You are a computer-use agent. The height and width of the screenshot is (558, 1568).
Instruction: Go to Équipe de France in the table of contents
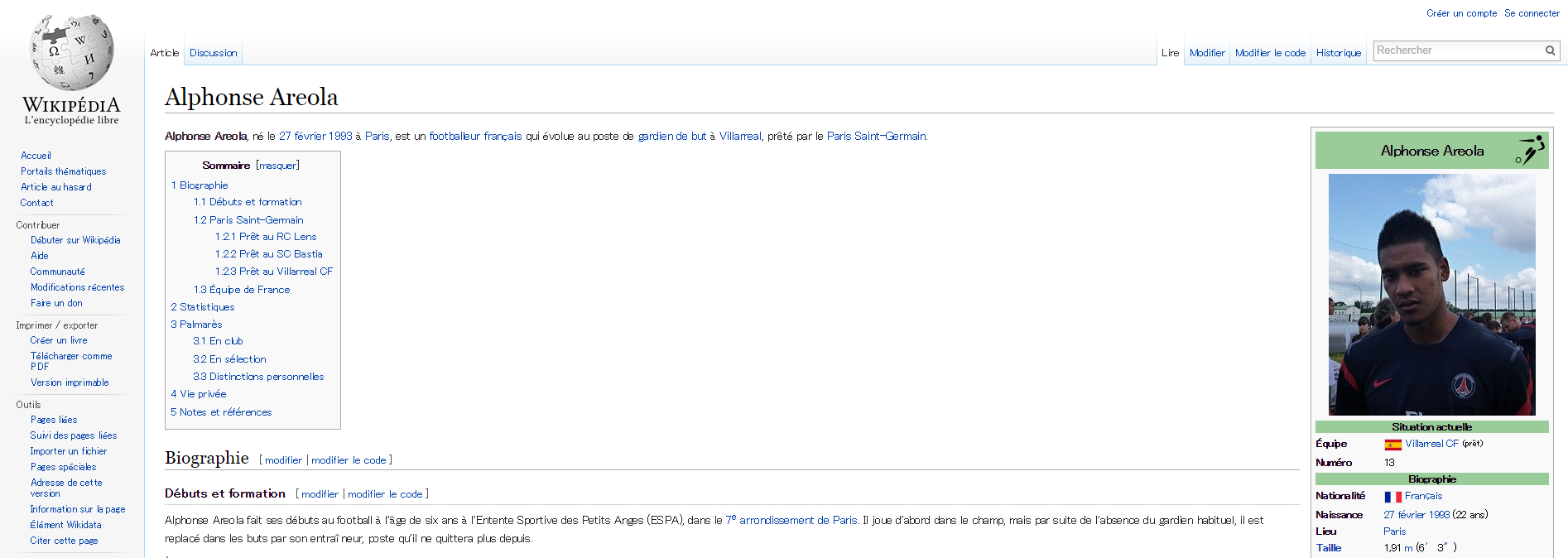coord(242,290)
